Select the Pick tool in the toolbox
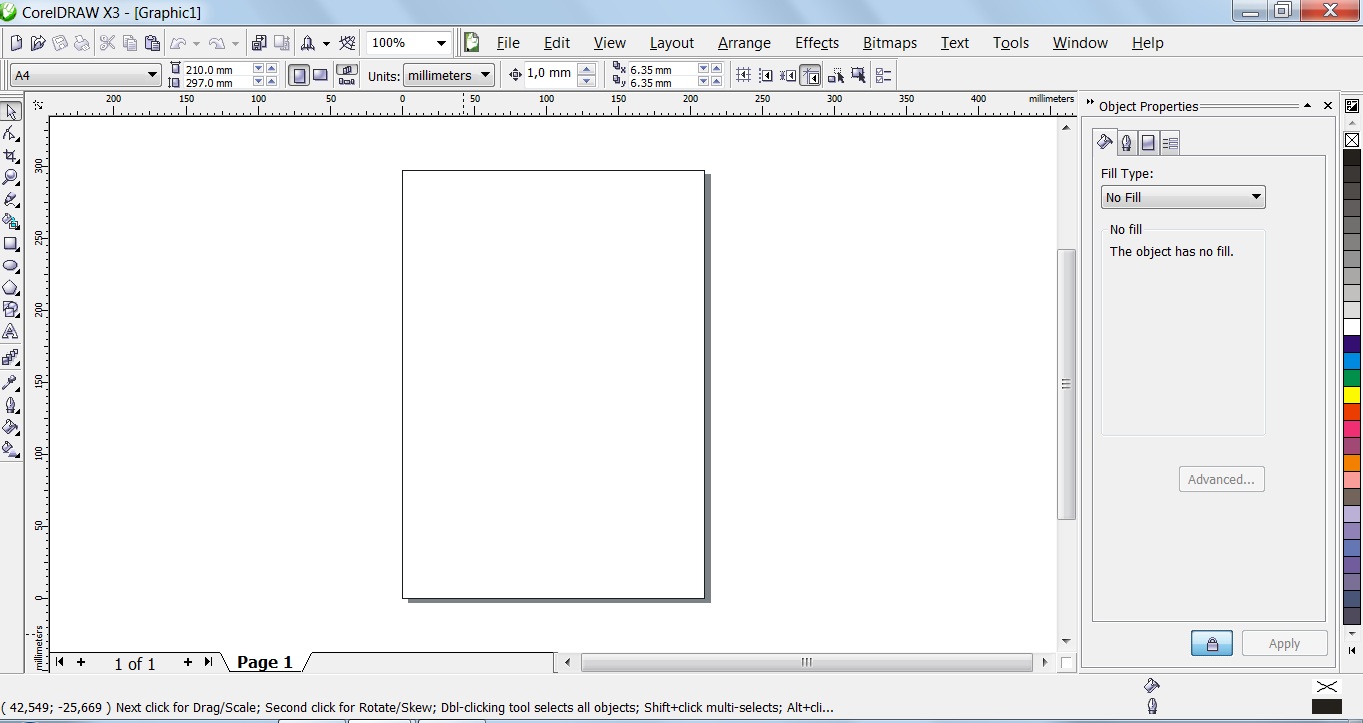The width and height of the screenshot is (1363, 723). coord(11,112)
